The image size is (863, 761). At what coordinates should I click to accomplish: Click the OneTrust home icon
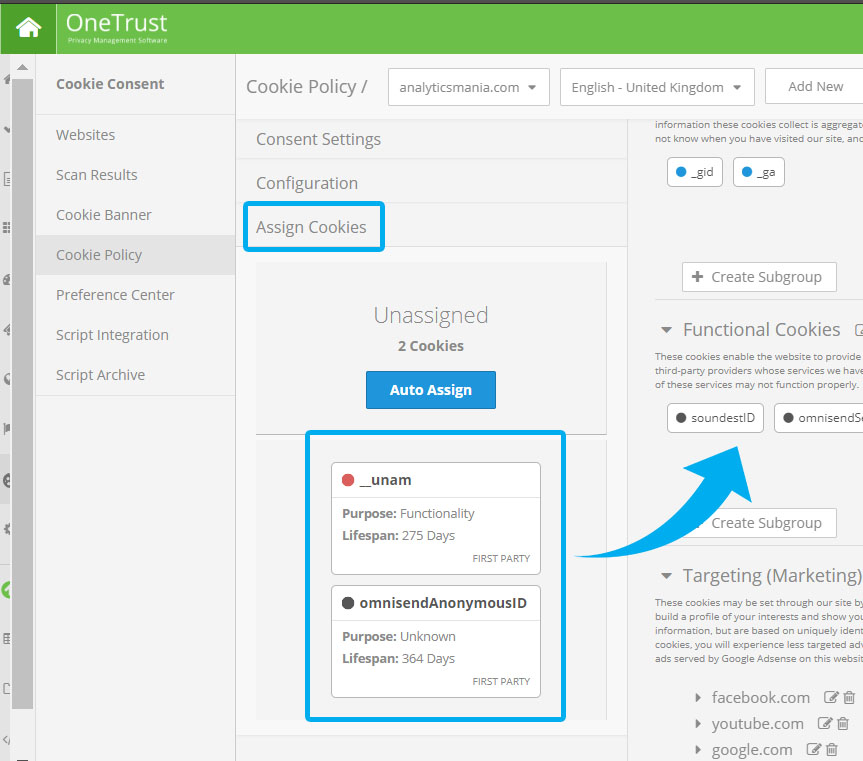[x=28, y=27]
